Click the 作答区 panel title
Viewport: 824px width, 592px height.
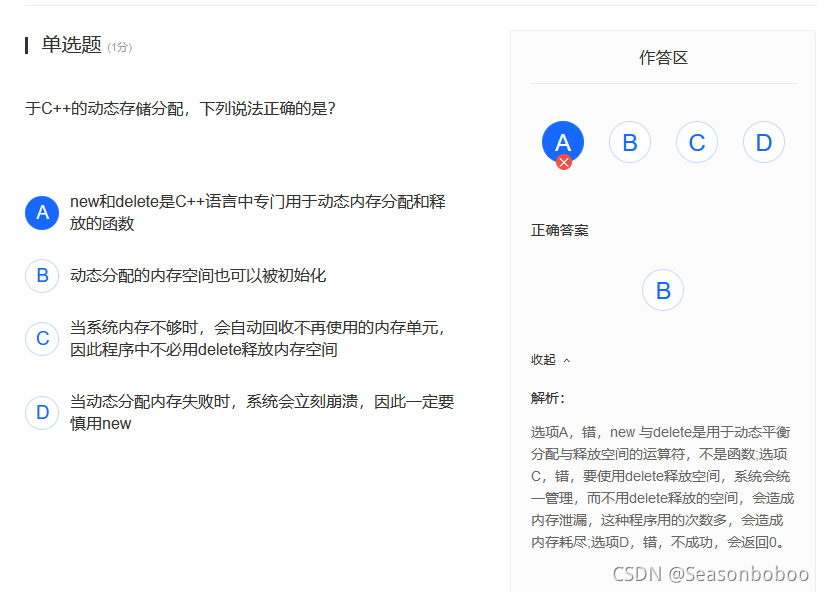point(663,58)
